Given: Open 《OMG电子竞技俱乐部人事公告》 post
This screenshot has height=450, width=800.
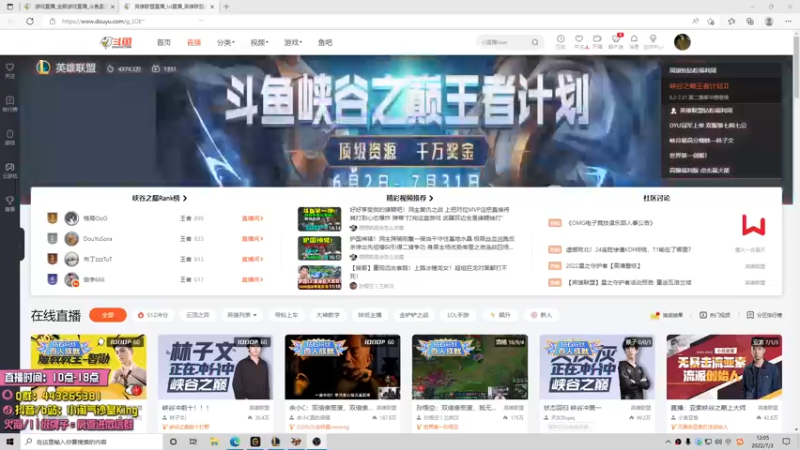Looking at the screenshot, I should click(610, 223).
